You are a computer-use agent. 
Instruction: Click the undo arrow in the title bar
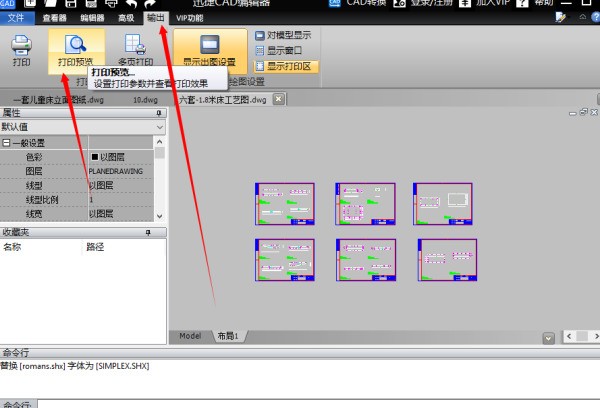pos(131,5)
